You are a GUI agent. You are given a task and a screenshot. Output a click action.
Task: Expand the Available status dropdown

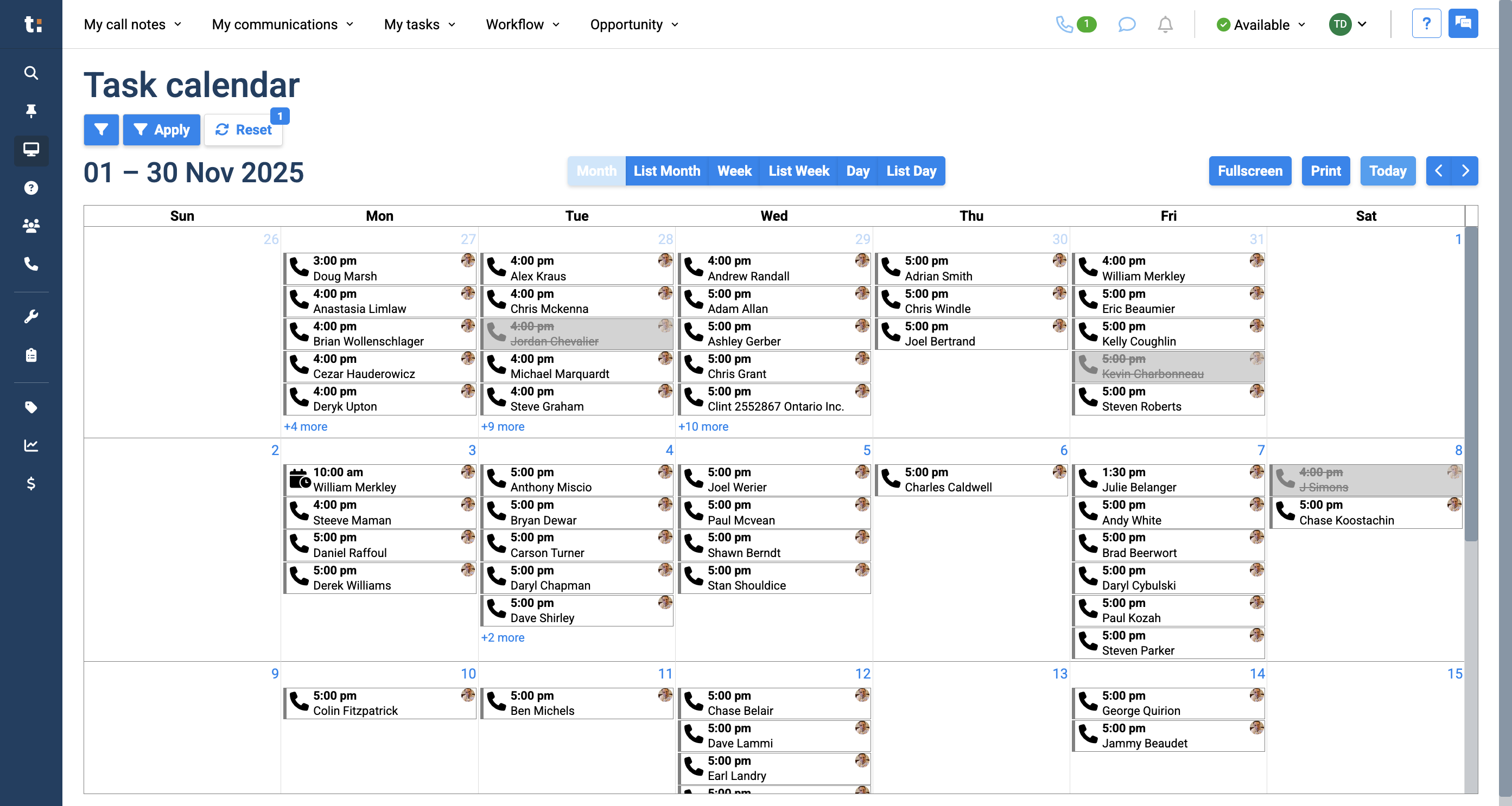(x=1261, y=24)
